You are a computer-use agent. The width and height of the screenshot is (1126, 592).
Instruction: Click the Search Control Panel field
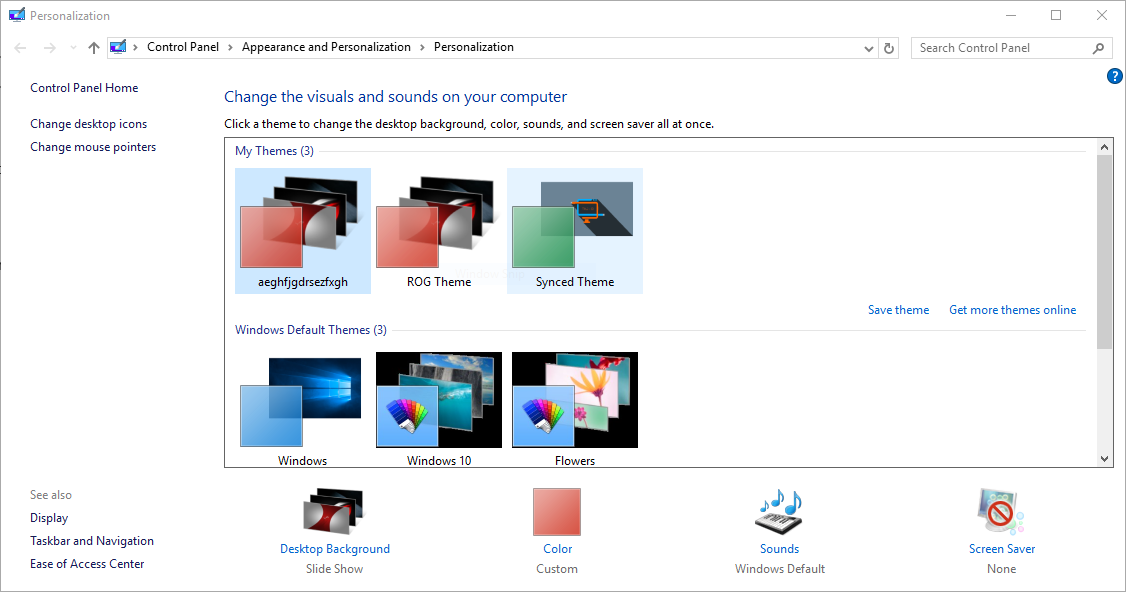tap(1011, 48)
